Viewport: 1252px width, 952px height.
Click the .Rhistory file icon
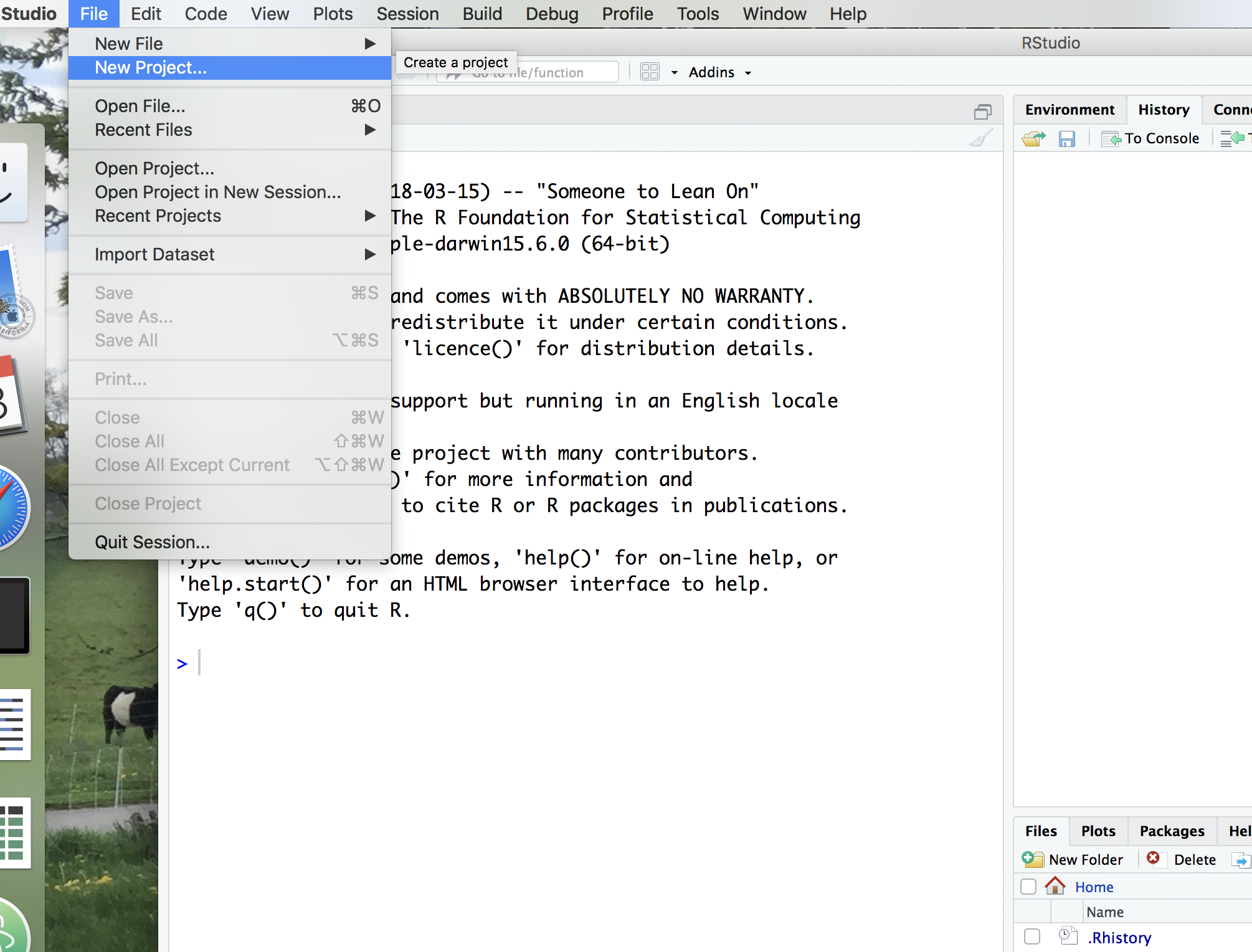point(1068,936)
